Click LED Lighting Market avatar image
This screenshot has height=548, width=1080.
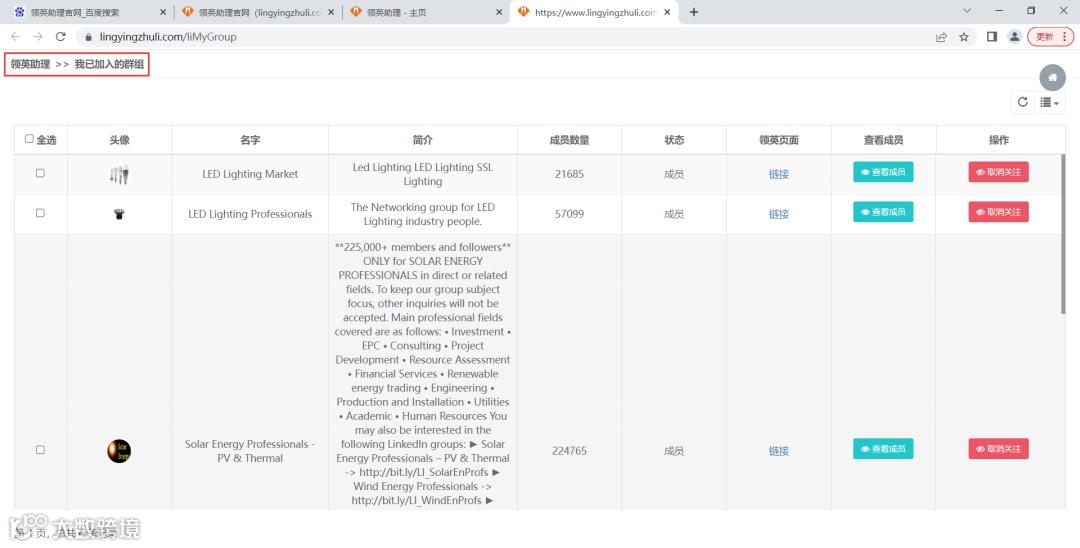pos(119,174)
